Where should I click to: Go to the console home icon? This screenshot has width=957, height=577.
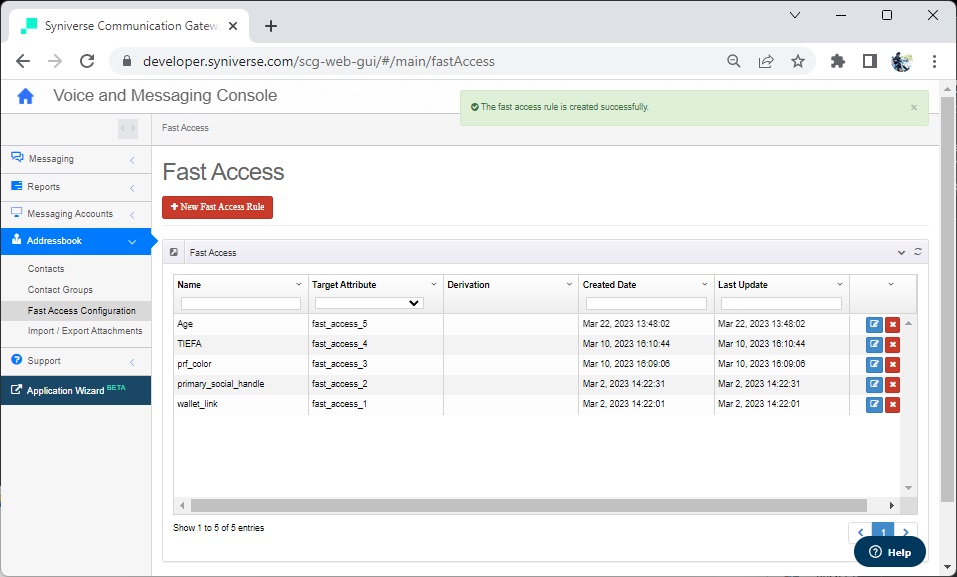tap(26, 96)
